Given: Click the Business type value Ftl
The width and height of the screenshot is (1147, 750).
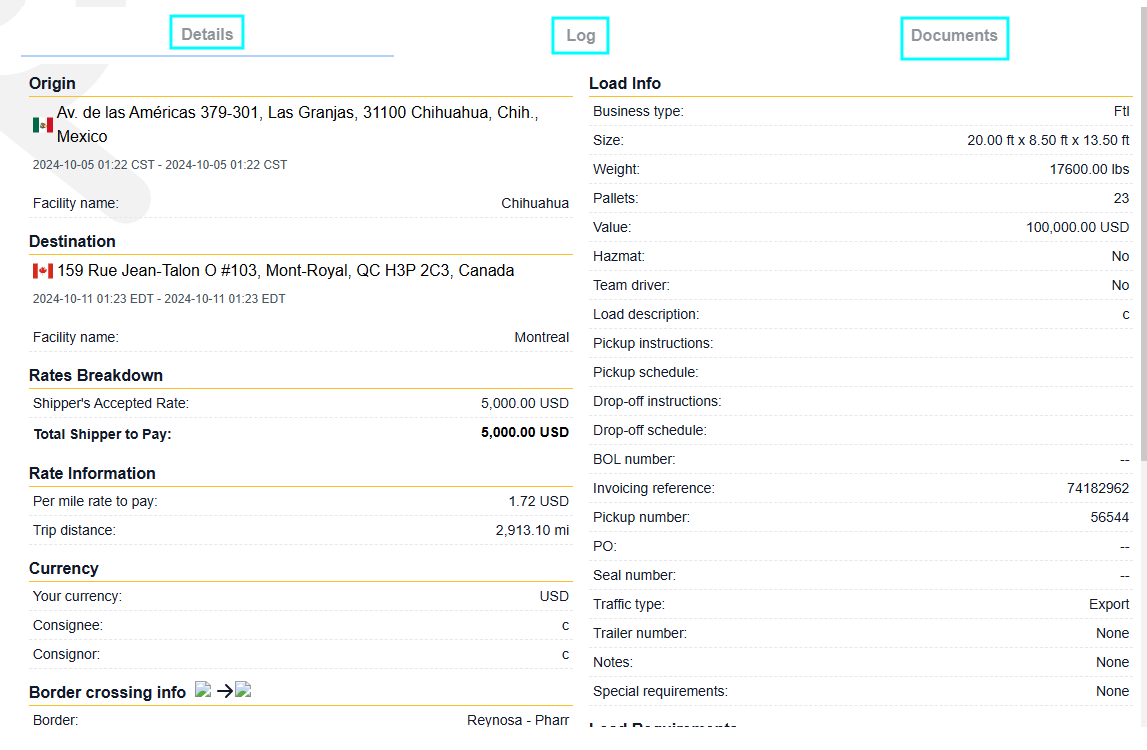Looking at the screenshot, I should click(x=1121, y=111).
